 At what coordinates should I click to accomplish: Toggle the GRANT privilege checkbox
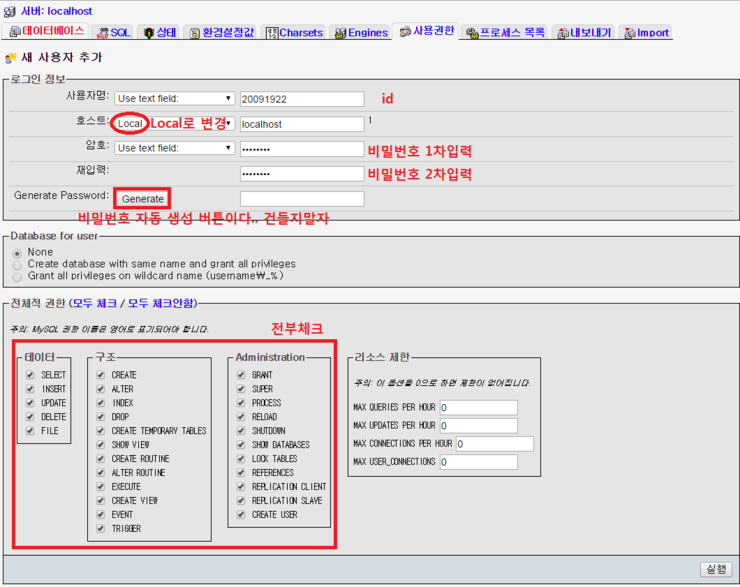point(241,375)
